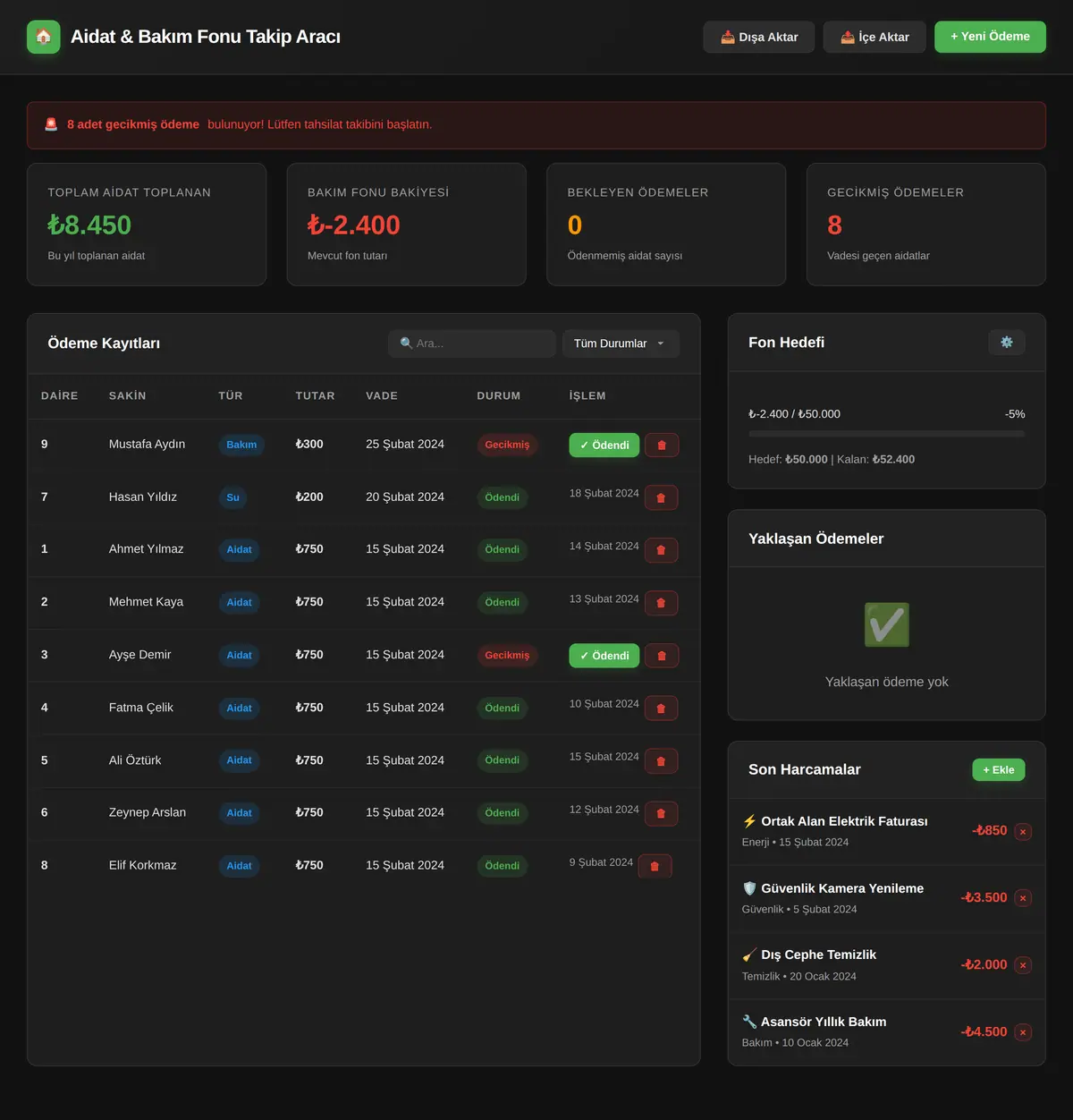Click the Su type tag
The image size is (1073, 1120).
pos(232,497)
